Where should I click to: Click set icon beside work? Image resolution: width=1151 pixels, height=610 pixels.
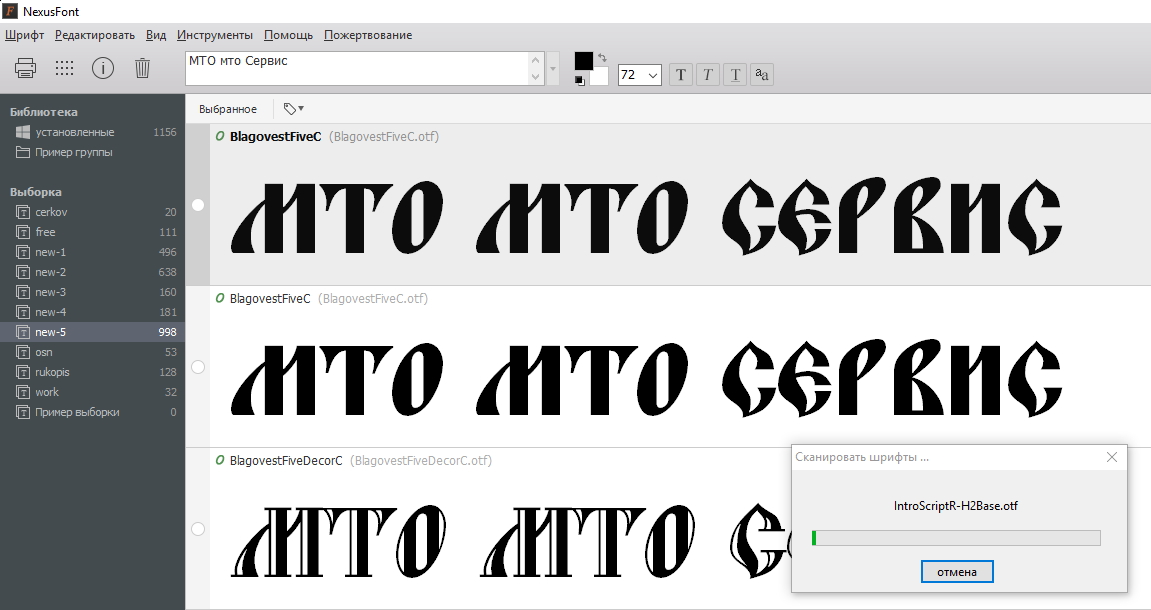23,391
